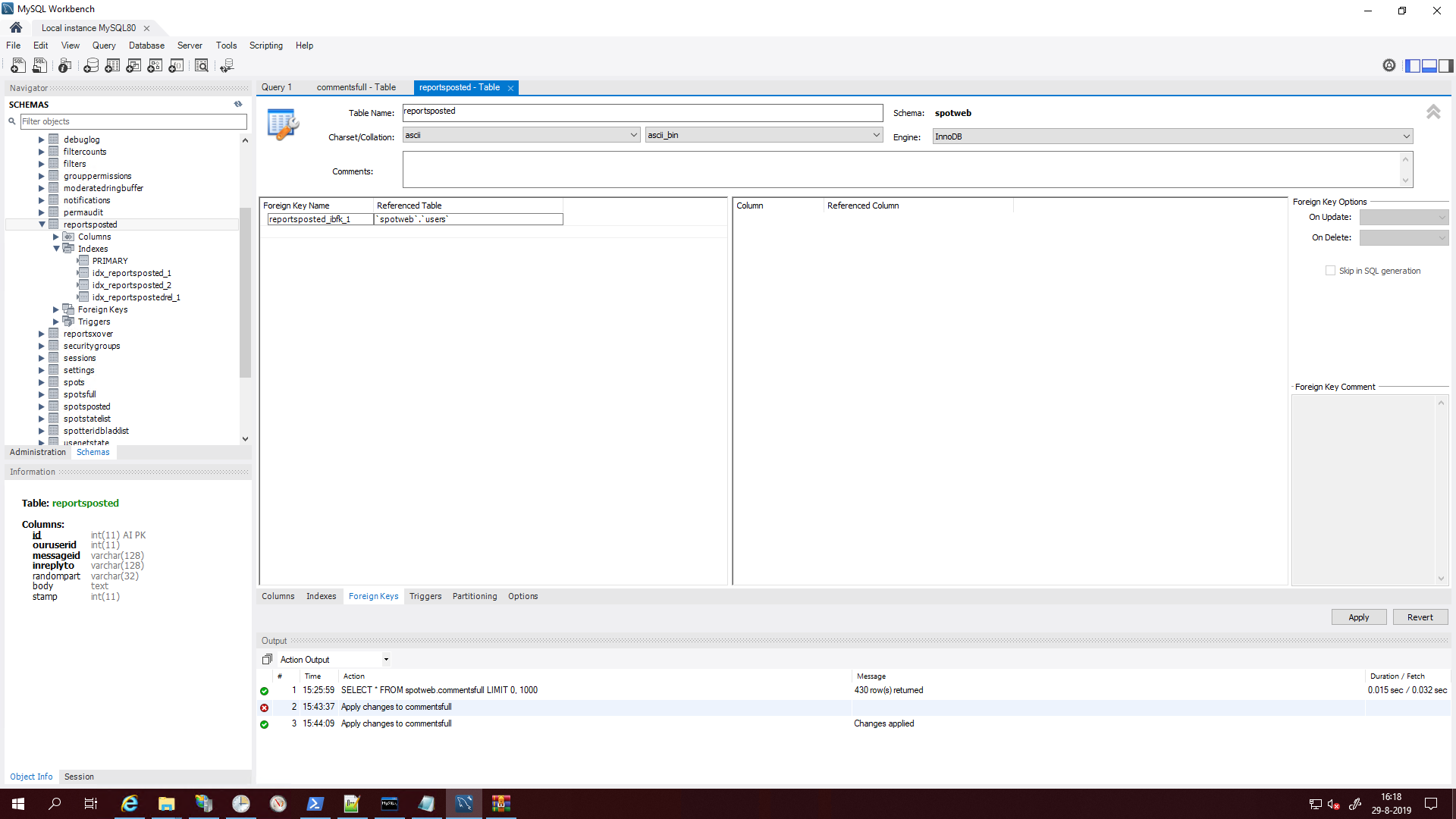Collapse the reportsposted Indexes tree node
Viewport: 1456px width, 819px height.
click(x=55, y=248)
